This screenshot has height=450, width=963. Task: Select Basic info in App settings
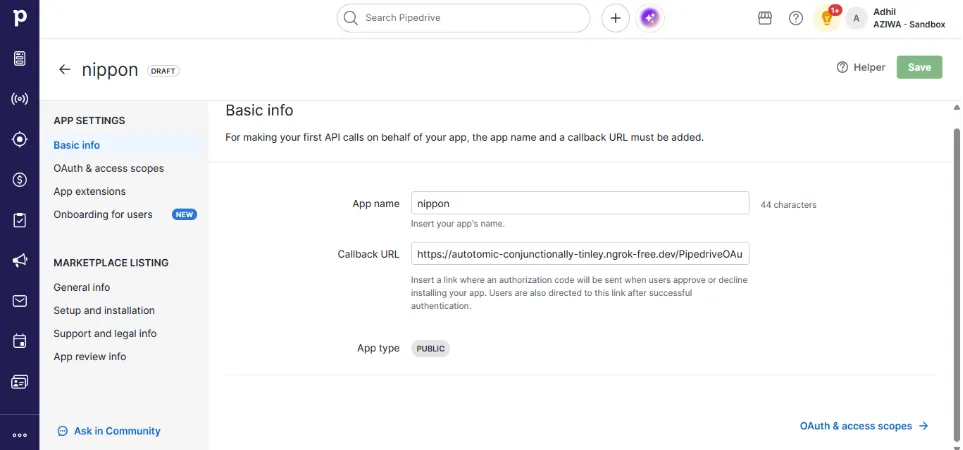[77, 145]
